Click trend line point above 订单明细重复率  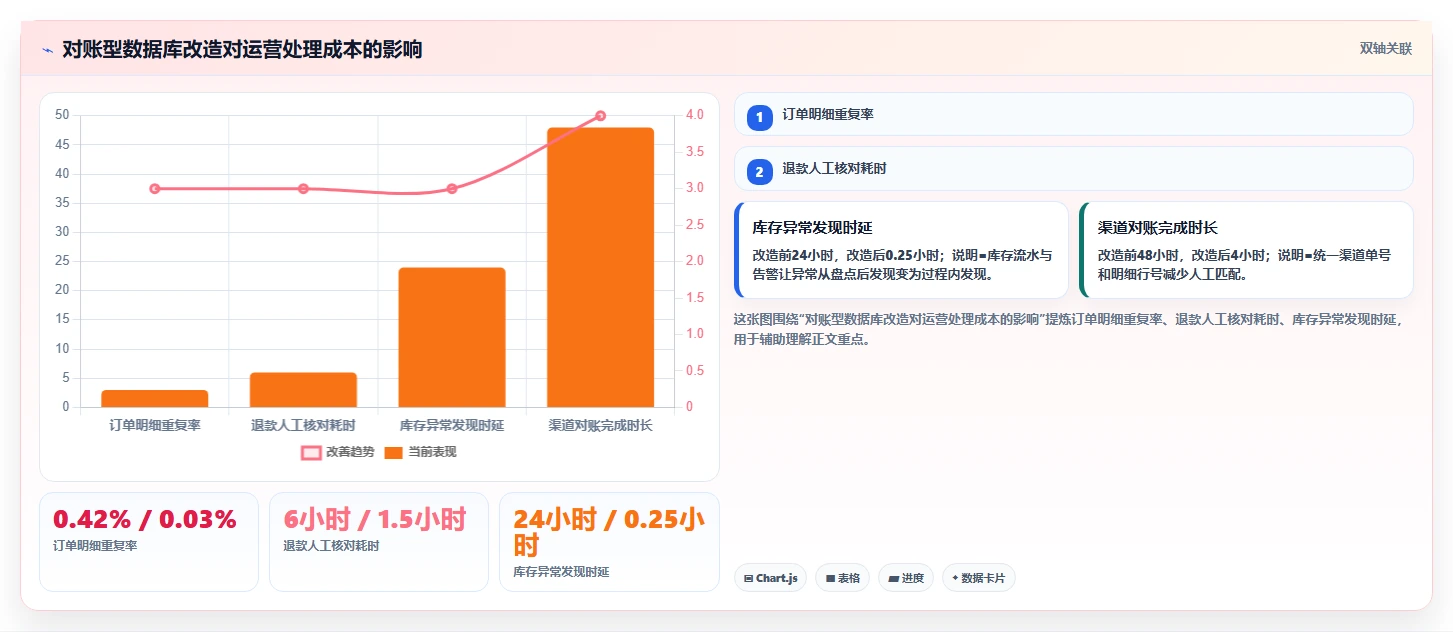point(155,189)
